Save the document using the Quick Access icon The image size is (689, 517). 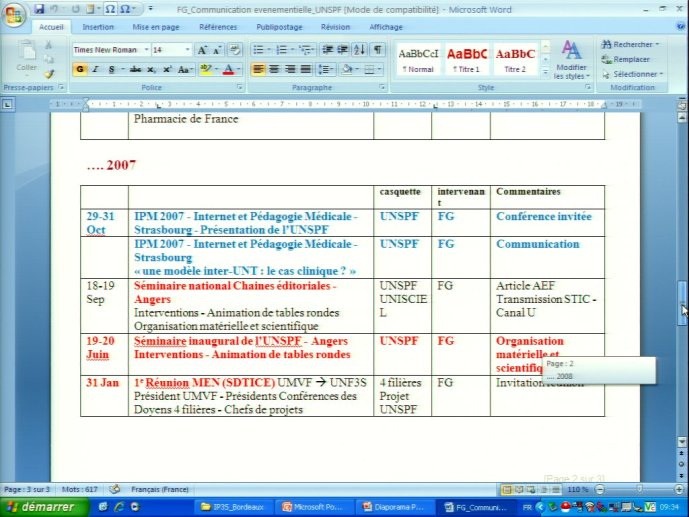coord(39,9)
